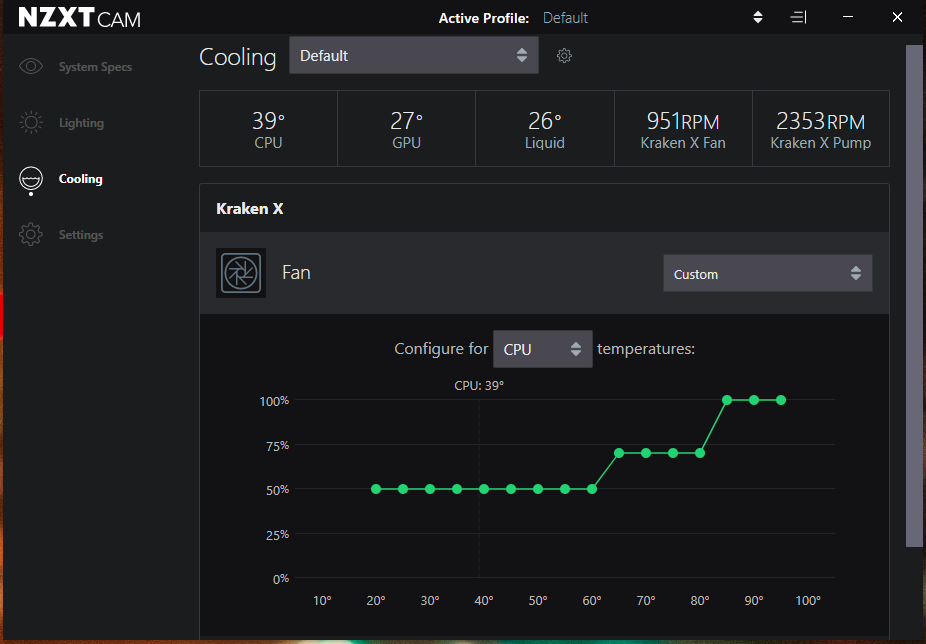
Task: Click the Liquid 26° temperature tile
Action: (x=544, y=129)
